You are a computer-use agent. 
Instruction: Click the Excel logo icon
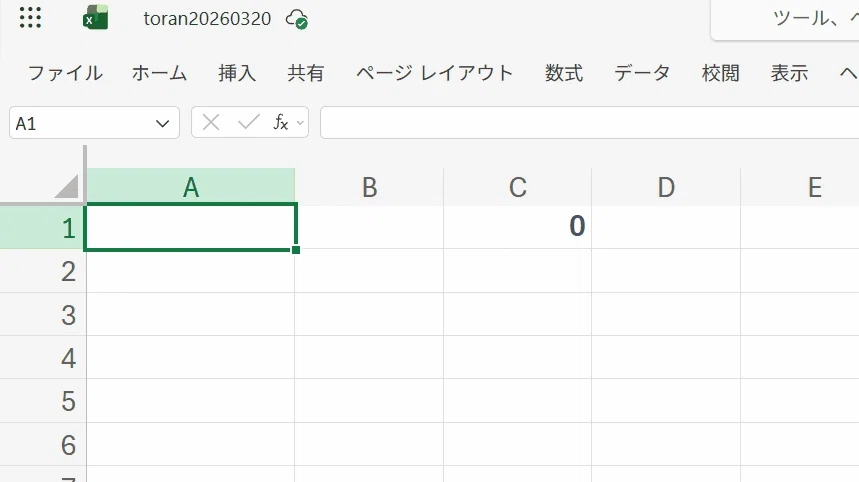pos(95,18)
